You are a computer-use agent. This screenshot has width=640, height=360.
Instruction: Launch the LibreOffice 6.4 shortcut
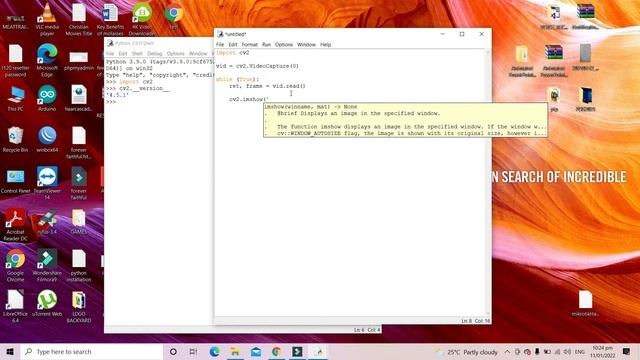[16, 307]
